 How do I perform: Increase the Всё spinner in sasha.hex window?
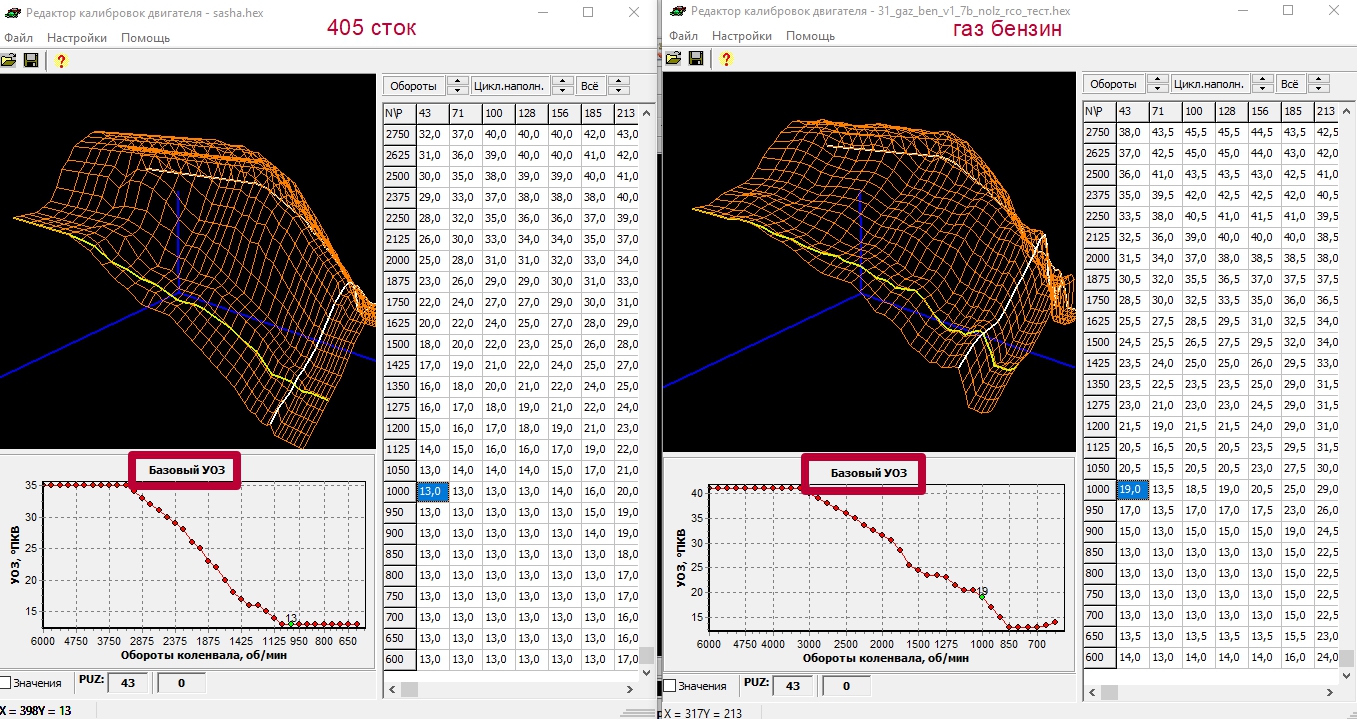[619, 81]
